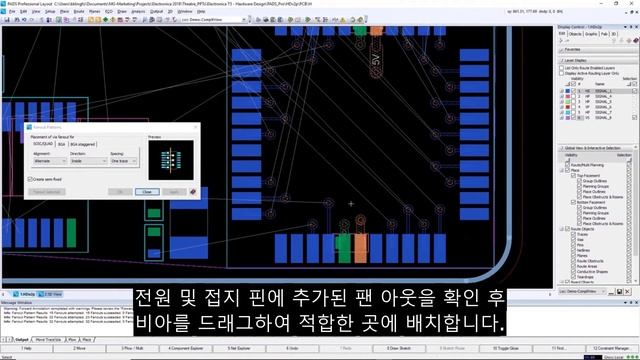Screen dimensions: 640x360
Task: Click the 4 Component Explorer button
Action: pos(186,349)
